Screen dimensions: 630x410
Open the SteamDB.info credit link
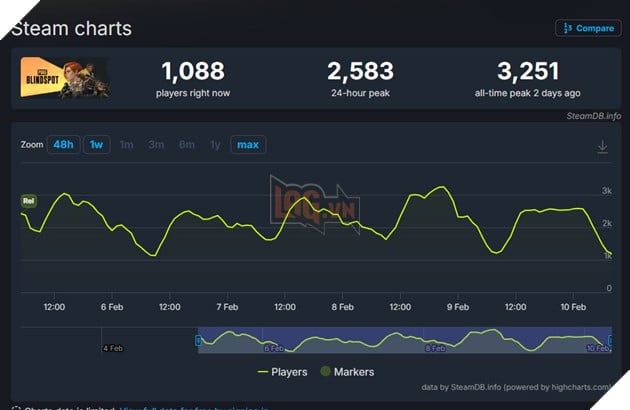593,116
